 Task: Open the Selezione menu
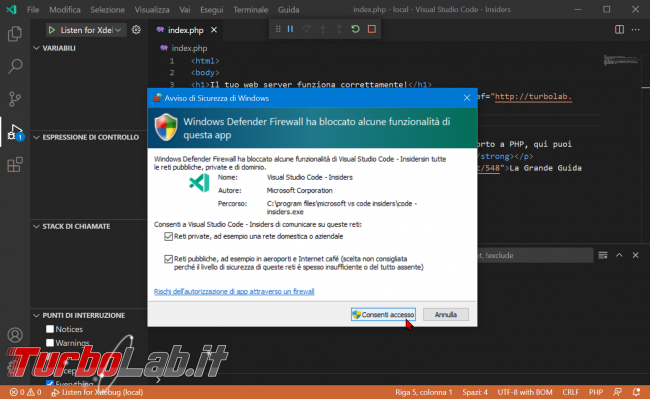(107, 9)
